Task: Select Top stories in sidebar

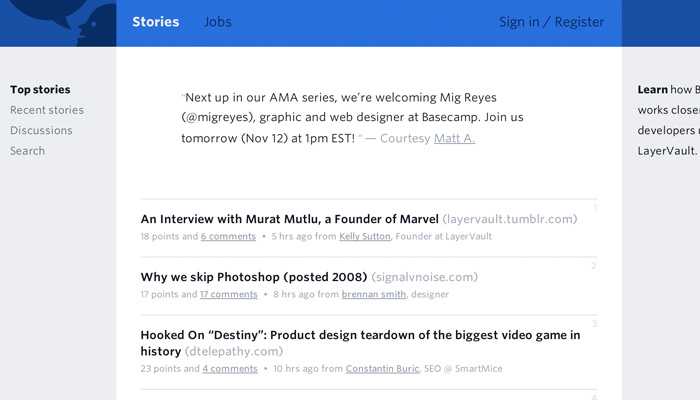Action: coord(40,90)
